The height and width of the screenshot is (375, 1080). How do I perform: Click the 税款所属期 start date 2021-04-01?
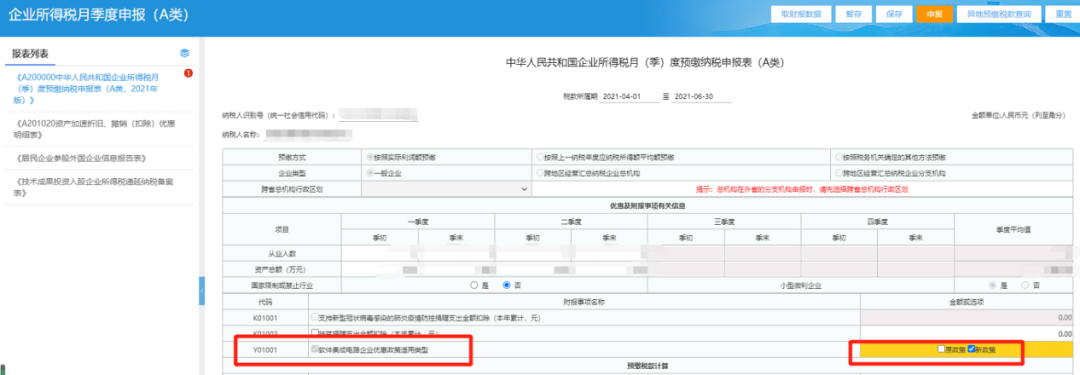[630, 97]
